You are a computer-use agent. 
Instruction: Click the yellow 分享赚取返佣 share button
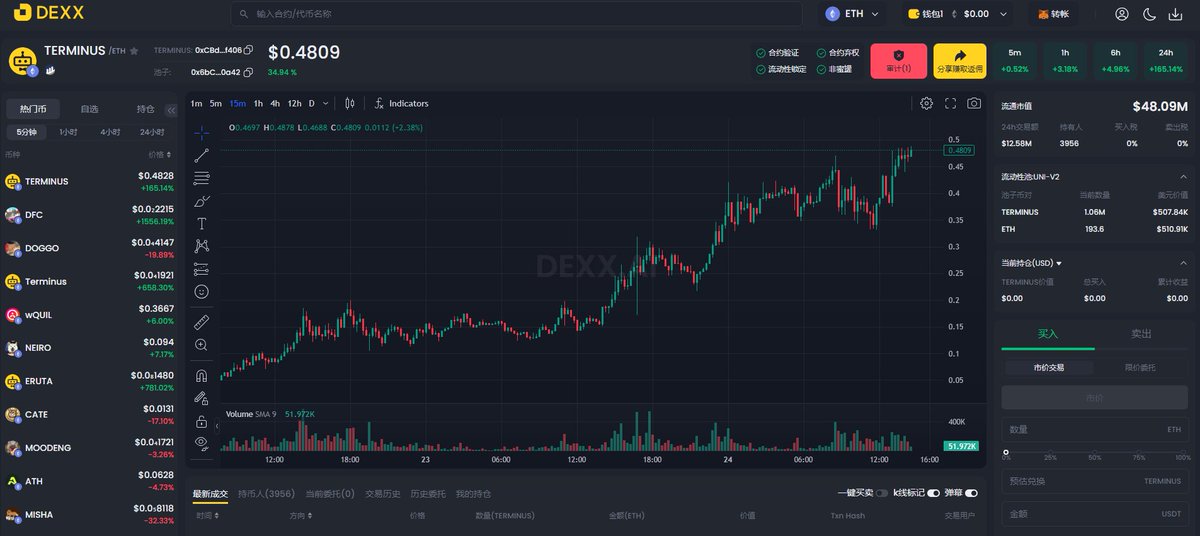pyautogui.click(x=960, y=61)
